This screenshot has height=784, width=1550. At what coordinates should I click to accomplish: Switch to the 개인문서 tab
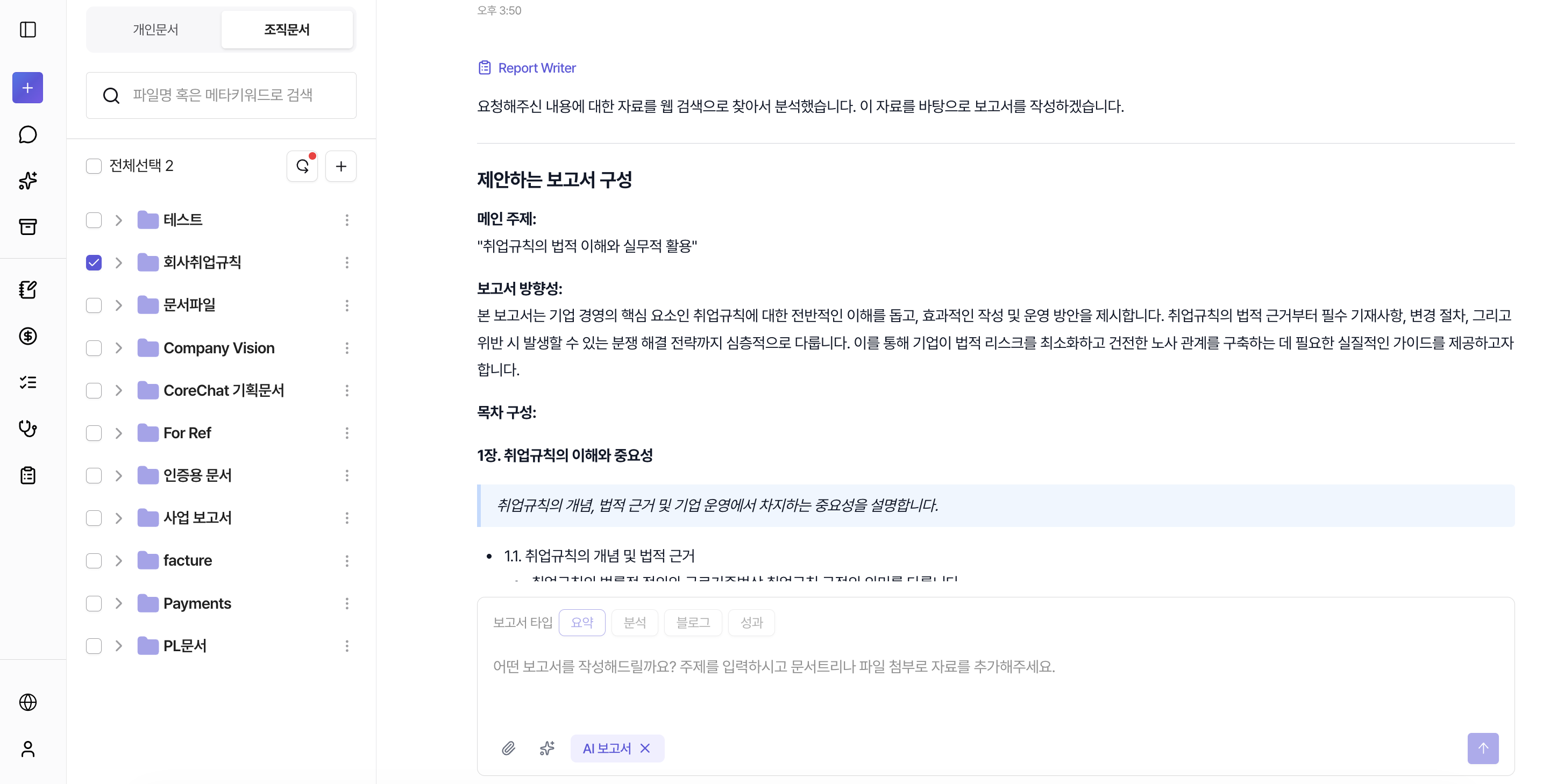point(155,30)
